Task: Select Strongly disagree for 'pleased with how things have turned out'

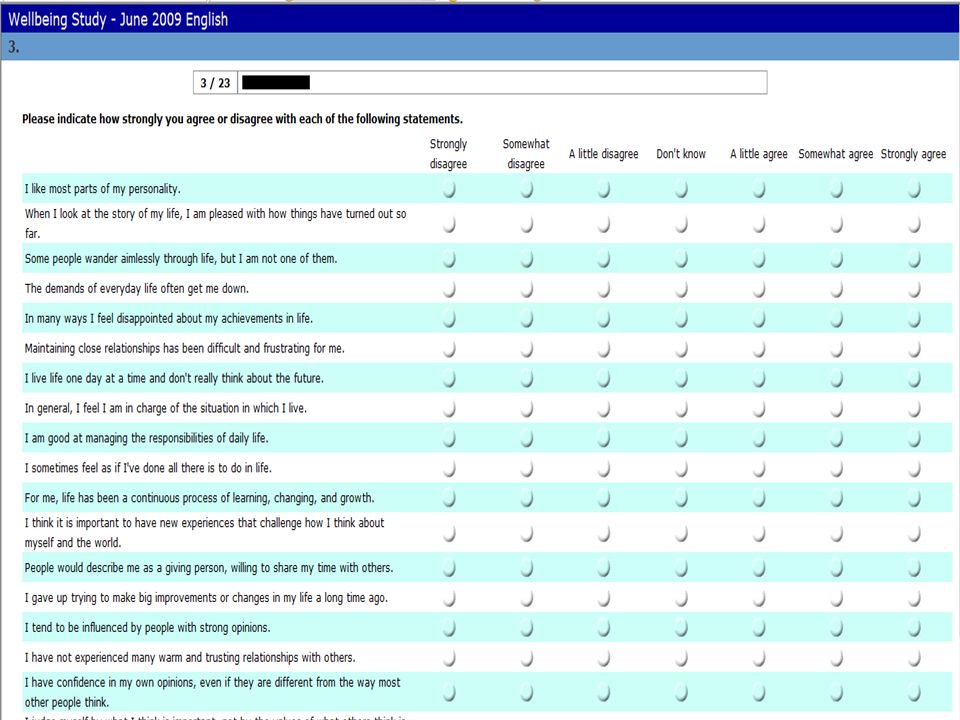Action: pyautogui.click(x=449, y=225)
